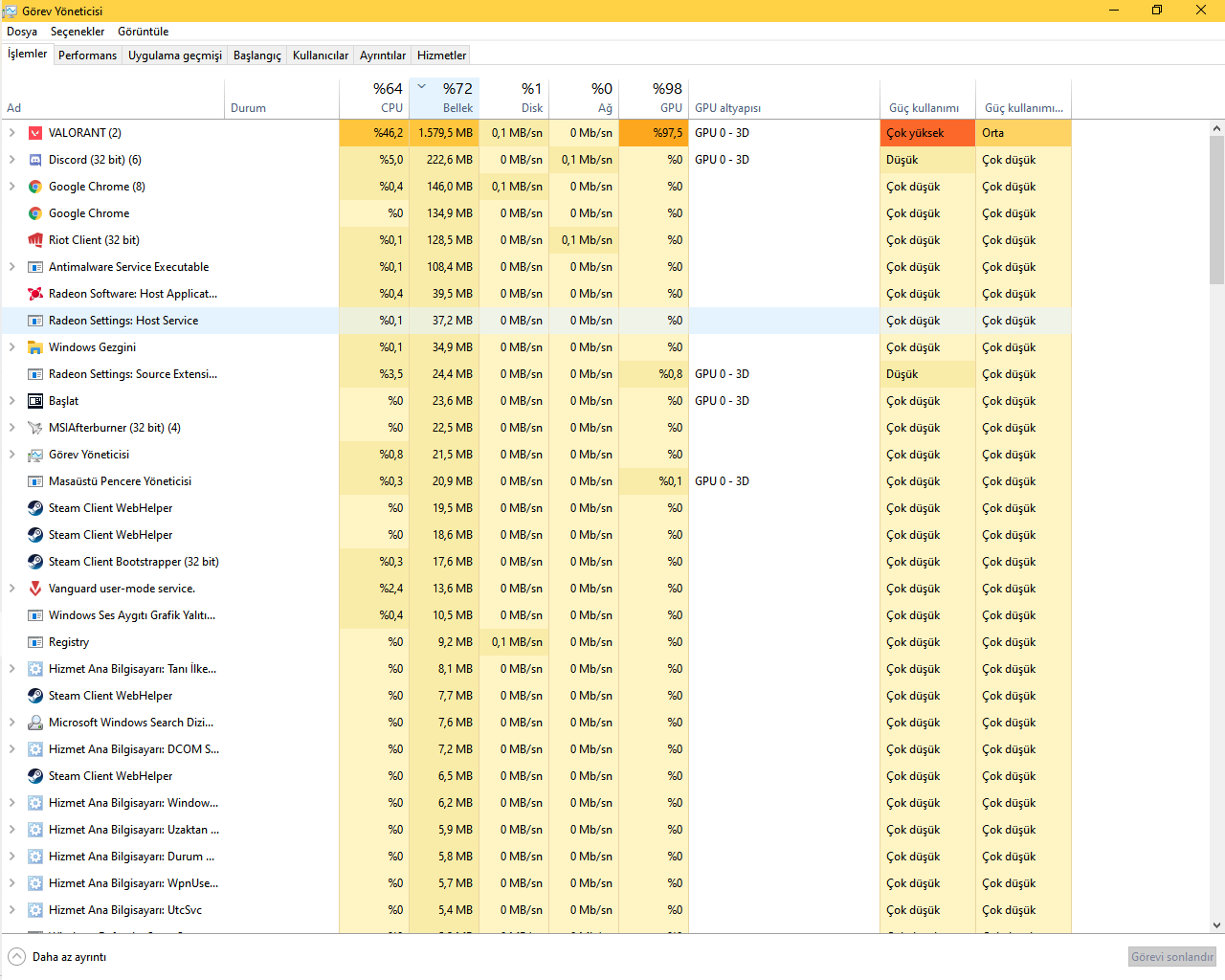
Task: Open the Dosya menu
Action: [22, 32]
